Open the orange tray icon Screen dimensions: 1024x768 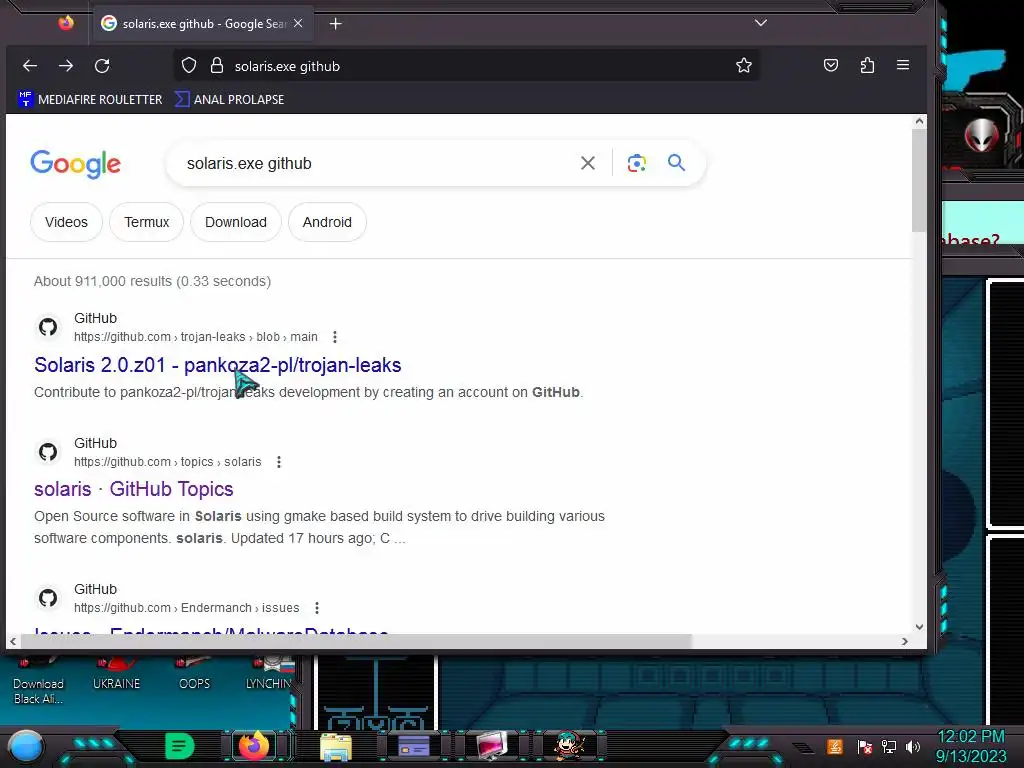[x=835, y=746]
